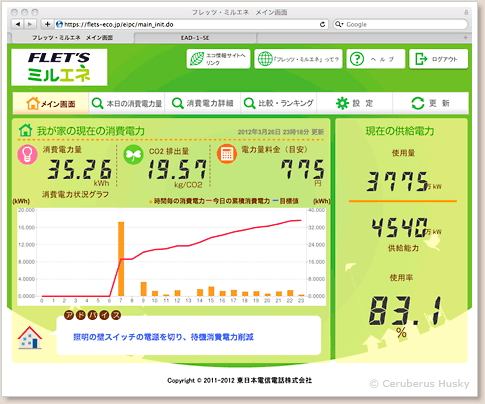The width and height of the screenshot is (485, 404).
Task: Click the URL address field
Action: 191,24
